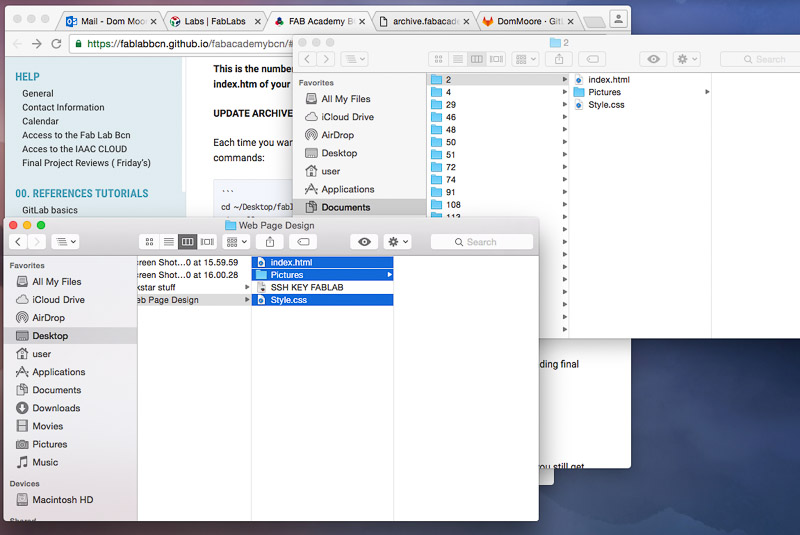The width and height of the screenshot is (800, 535).
Task: Select cover flow view in Web Page Design window
Action: coord(207,242)
